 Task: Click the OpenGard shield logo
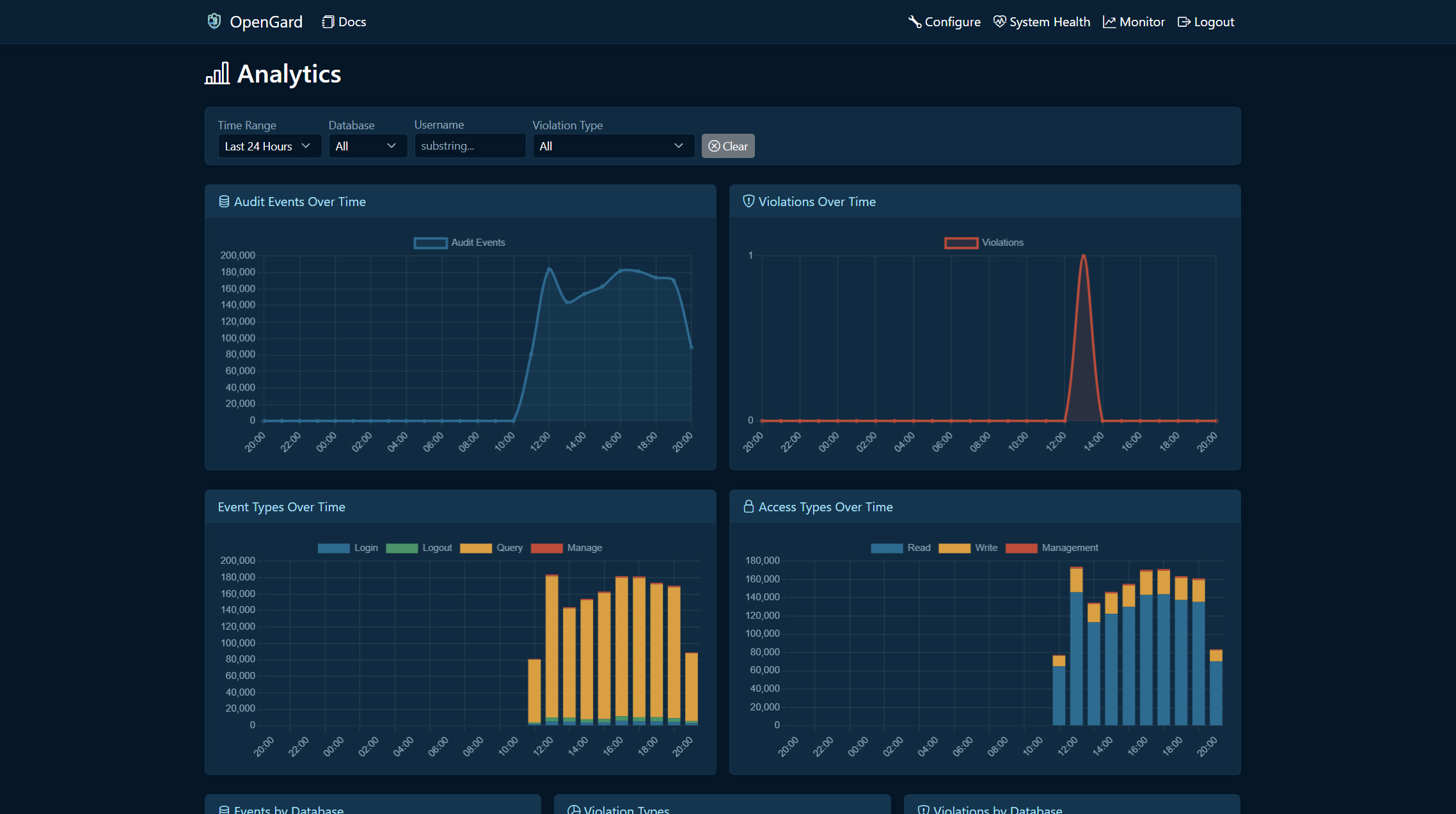tap(214, 21)
